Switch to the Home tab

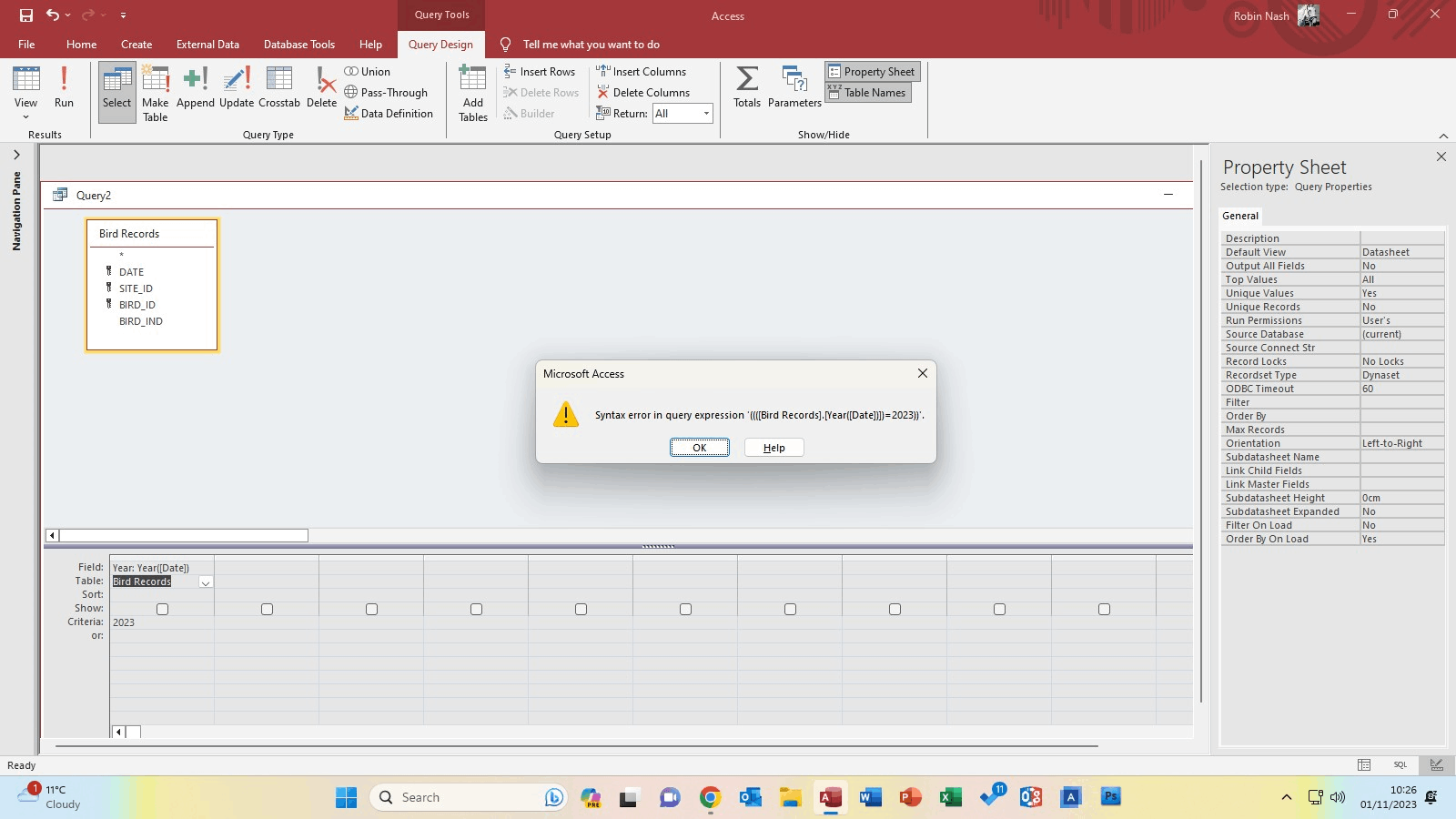[81, 45]
